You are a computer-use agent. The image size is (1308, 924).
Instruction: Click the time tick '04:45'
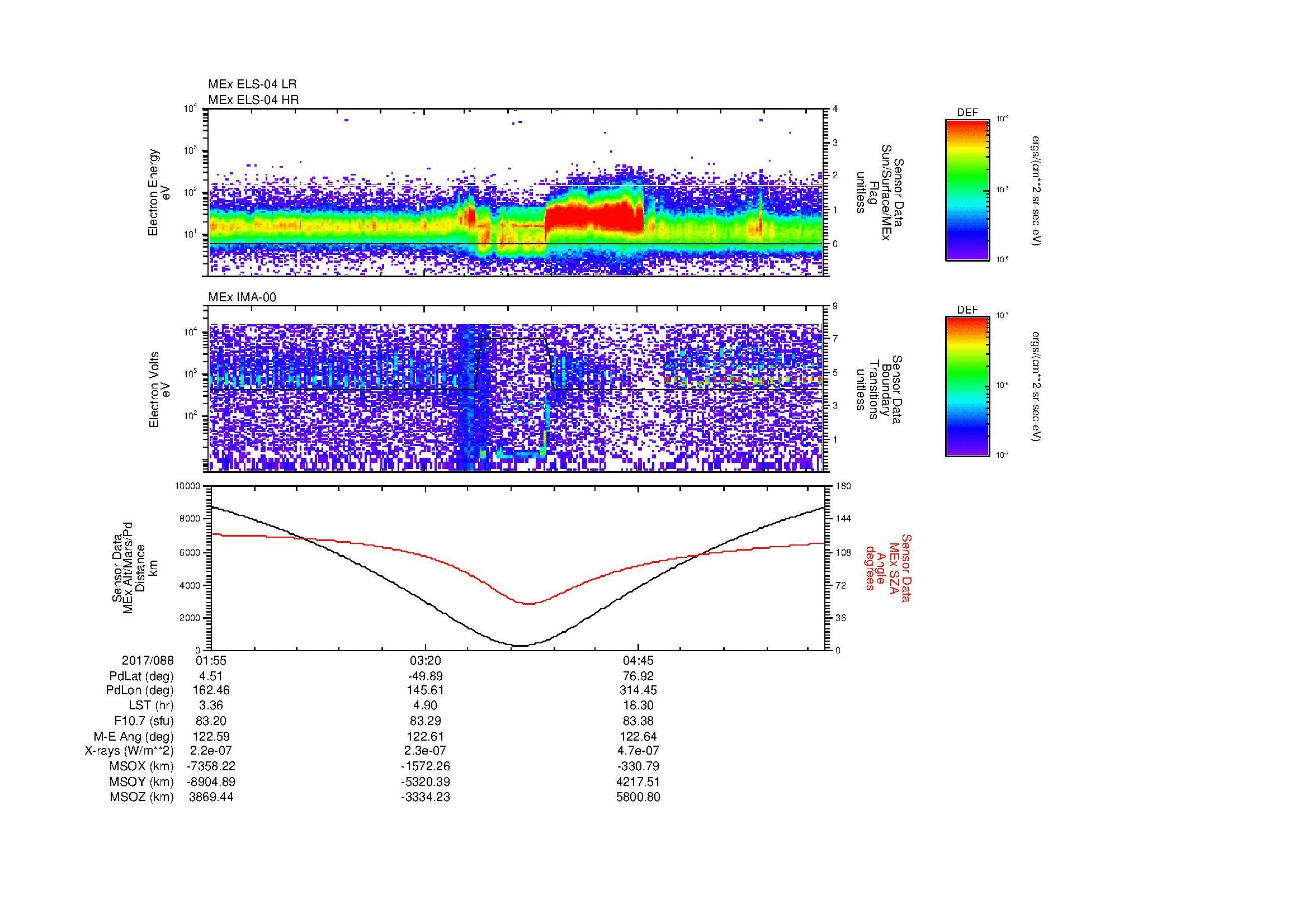pyautogui.click(x=638, y=660)
